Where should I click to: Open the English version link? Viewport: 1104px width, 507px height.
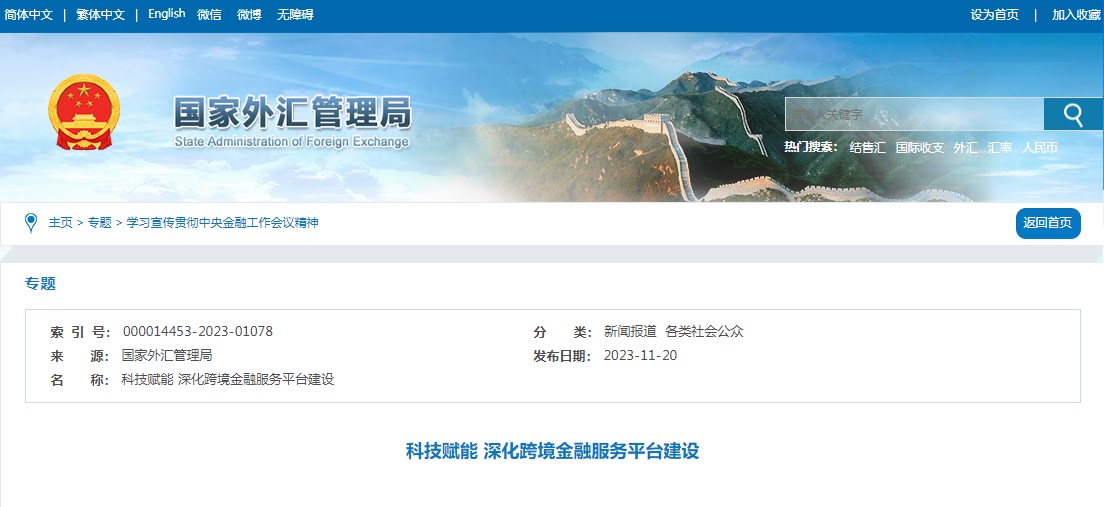click(x=167, y=14)
